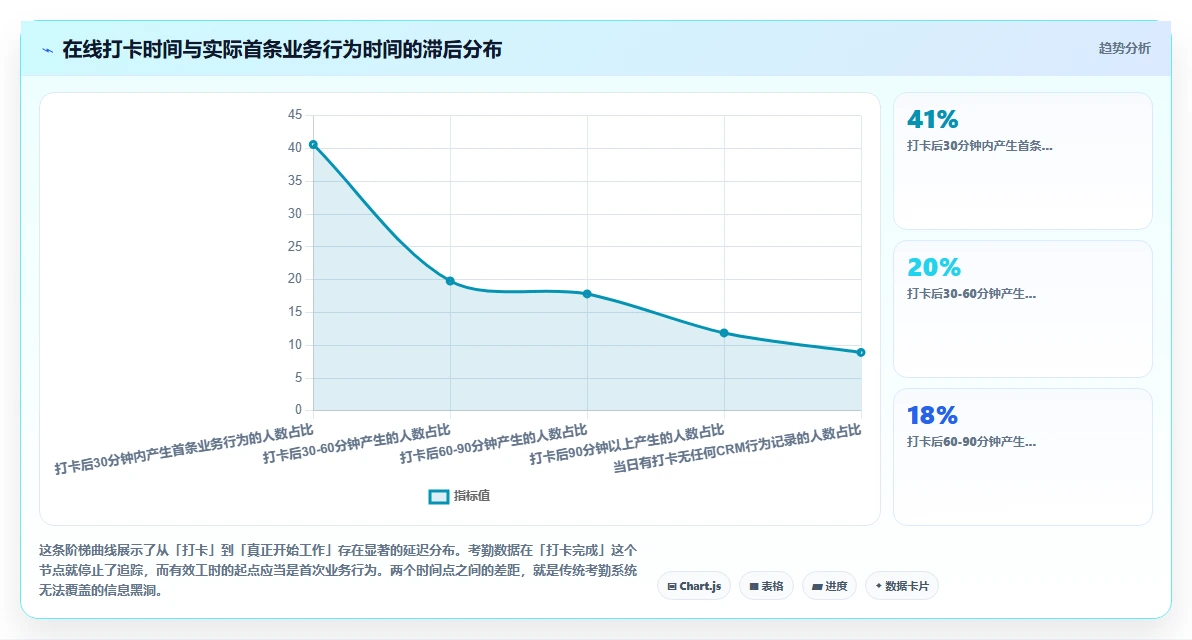
Task: Click the description paragraph starting 这条阶梯曲线
Action: coord(338,570)
